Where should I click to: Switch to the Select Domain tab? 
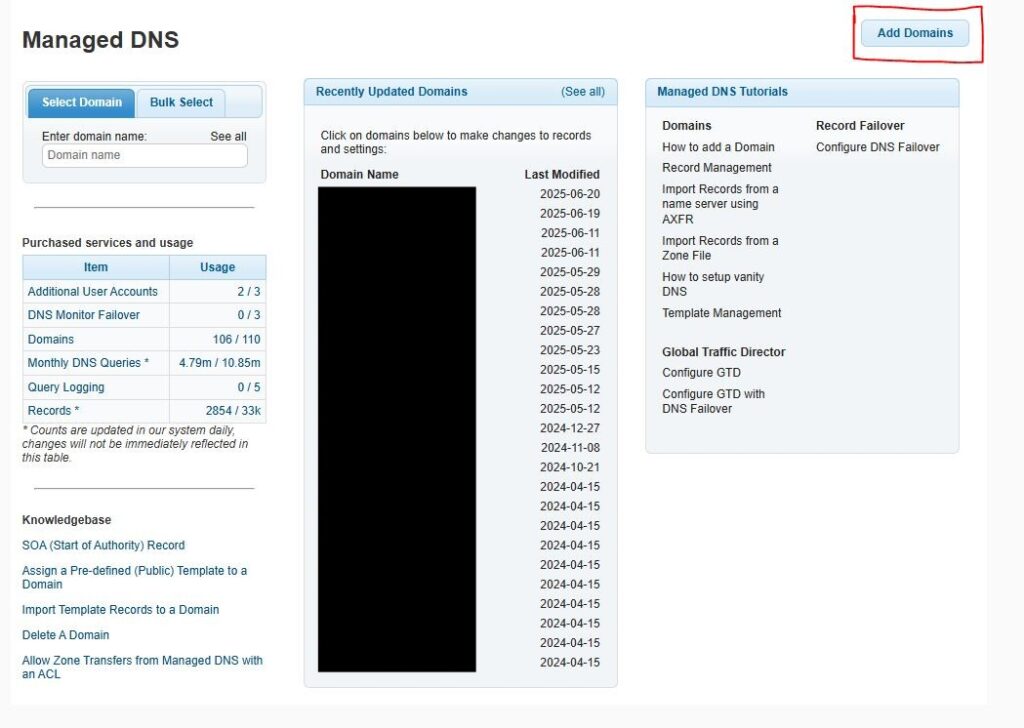(x=82, y=103)
